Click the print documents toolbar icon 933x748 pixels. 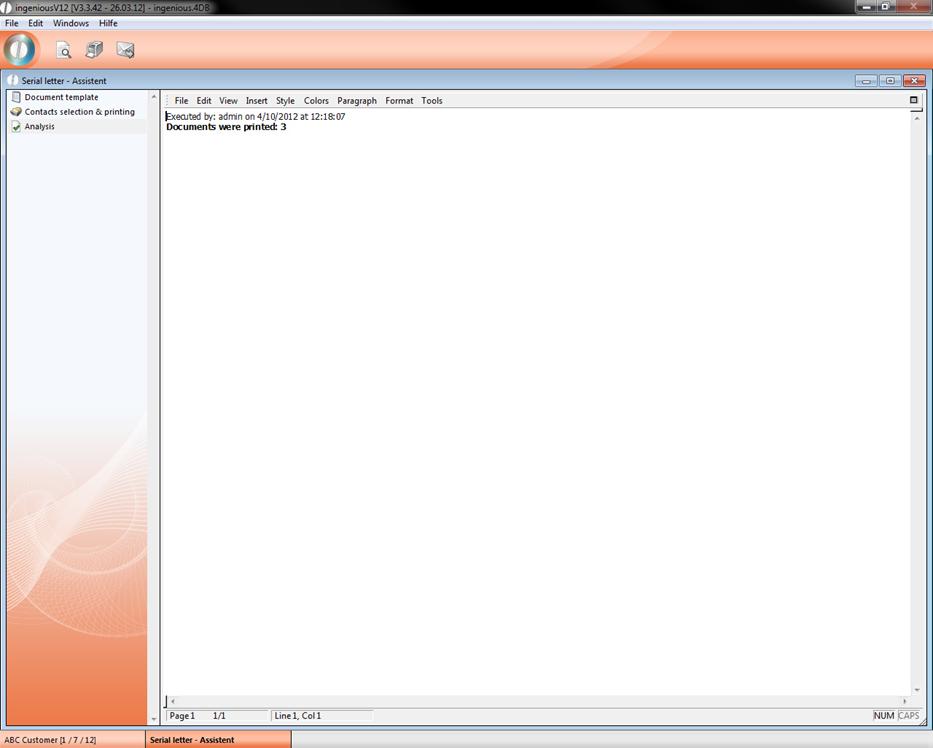(94, 50)
